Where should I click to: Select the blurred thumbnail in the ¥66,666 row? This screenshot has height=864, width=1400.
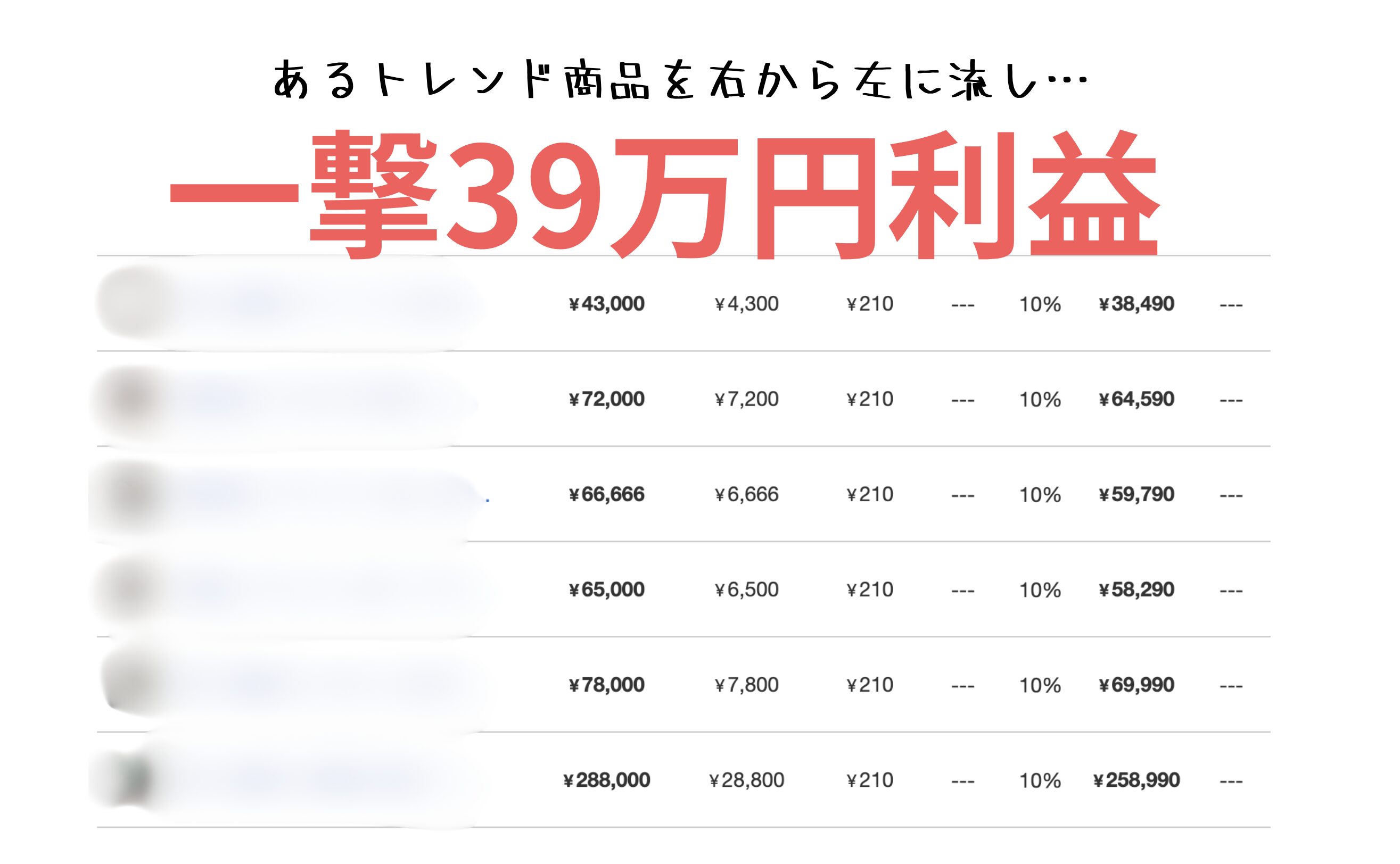pyautogui.click(x=130, y=494)
